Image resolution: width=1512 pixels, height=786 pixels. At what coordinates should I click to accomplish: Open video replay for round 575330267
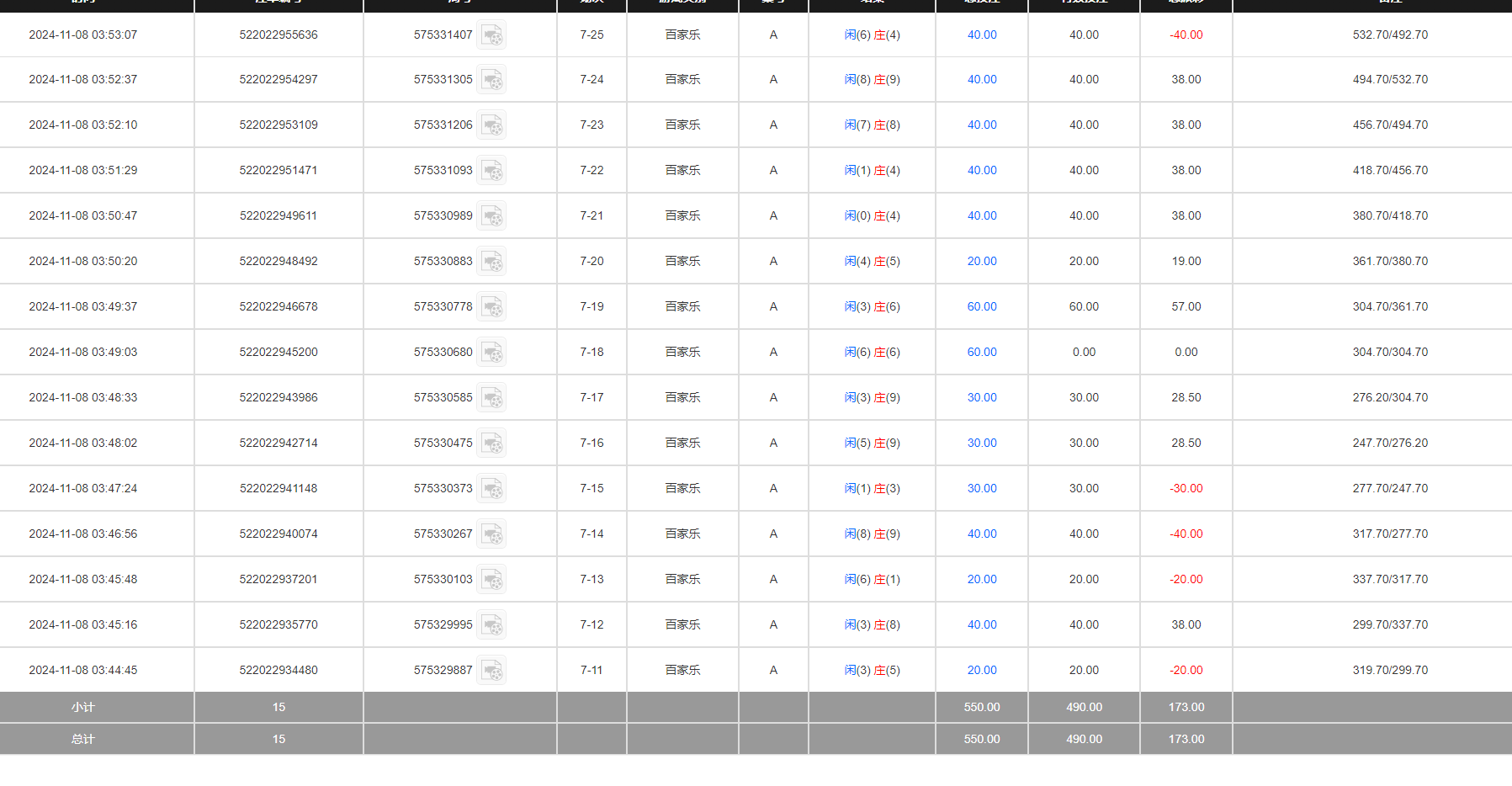pos(491,534)
